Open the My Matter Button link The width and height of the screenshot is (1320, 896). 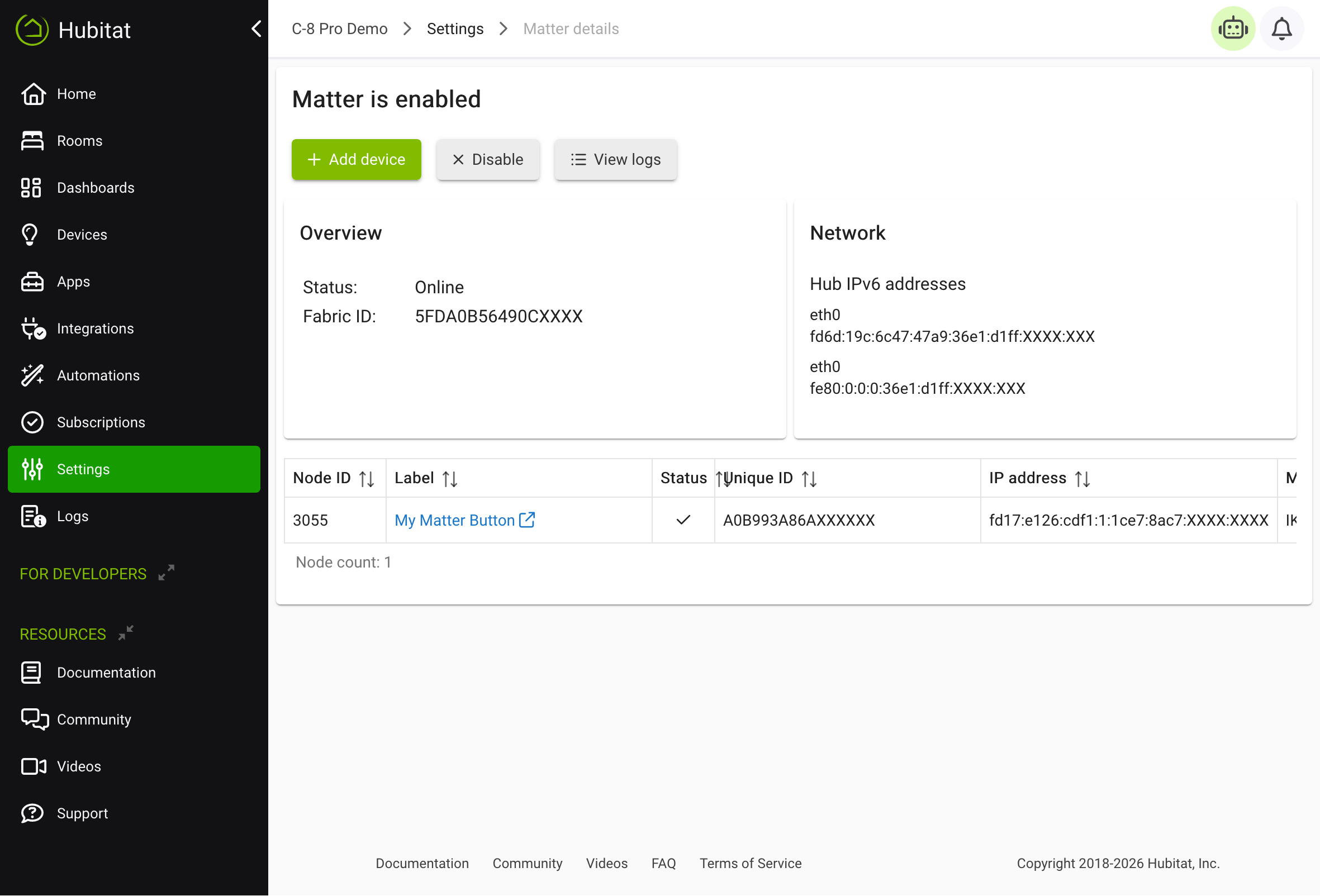[x=454, y=521]
